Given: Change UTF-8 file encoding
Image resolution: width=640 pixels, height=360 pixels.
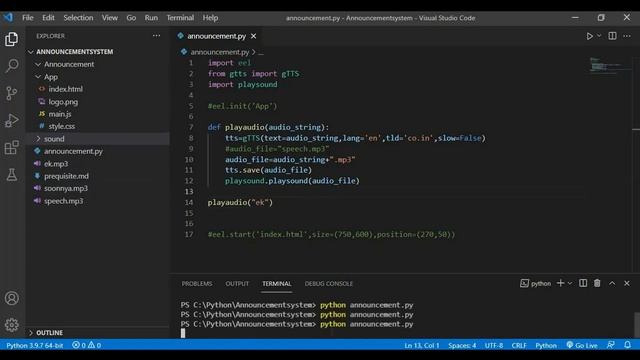Looking at the screenshot, I should pyautogui.click(x=493, y=345).
